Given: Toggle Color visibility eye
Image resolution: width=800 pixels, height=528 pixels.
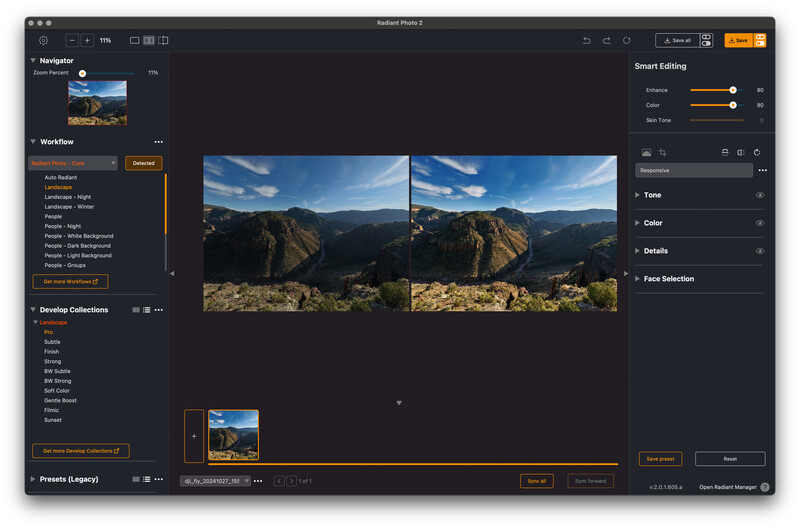Looking at the screenshot, I should click(x=760, y=223).
